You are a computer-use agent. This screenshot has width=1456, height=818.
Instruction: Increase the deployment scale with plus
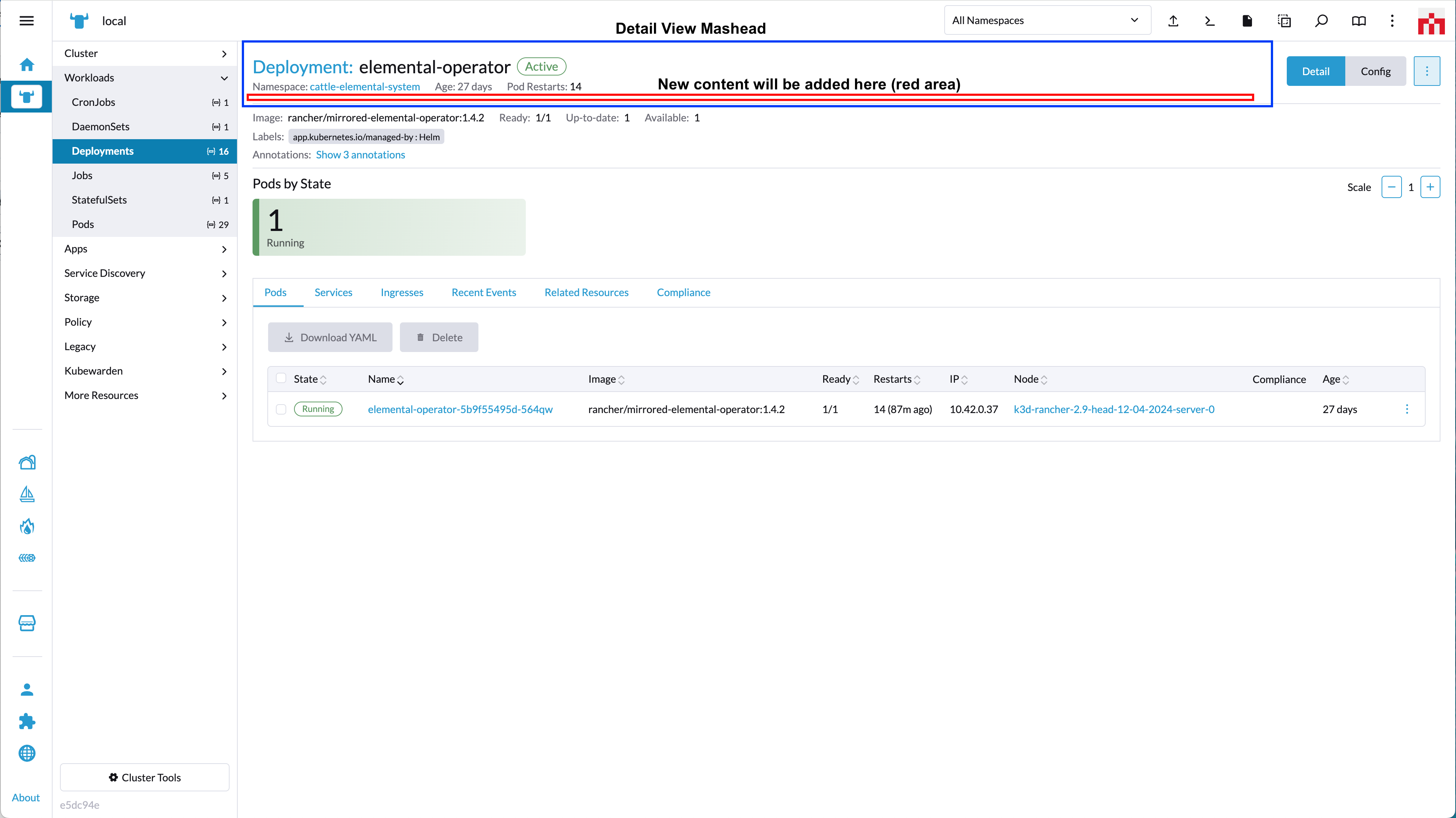click(x=1430, y=187)
